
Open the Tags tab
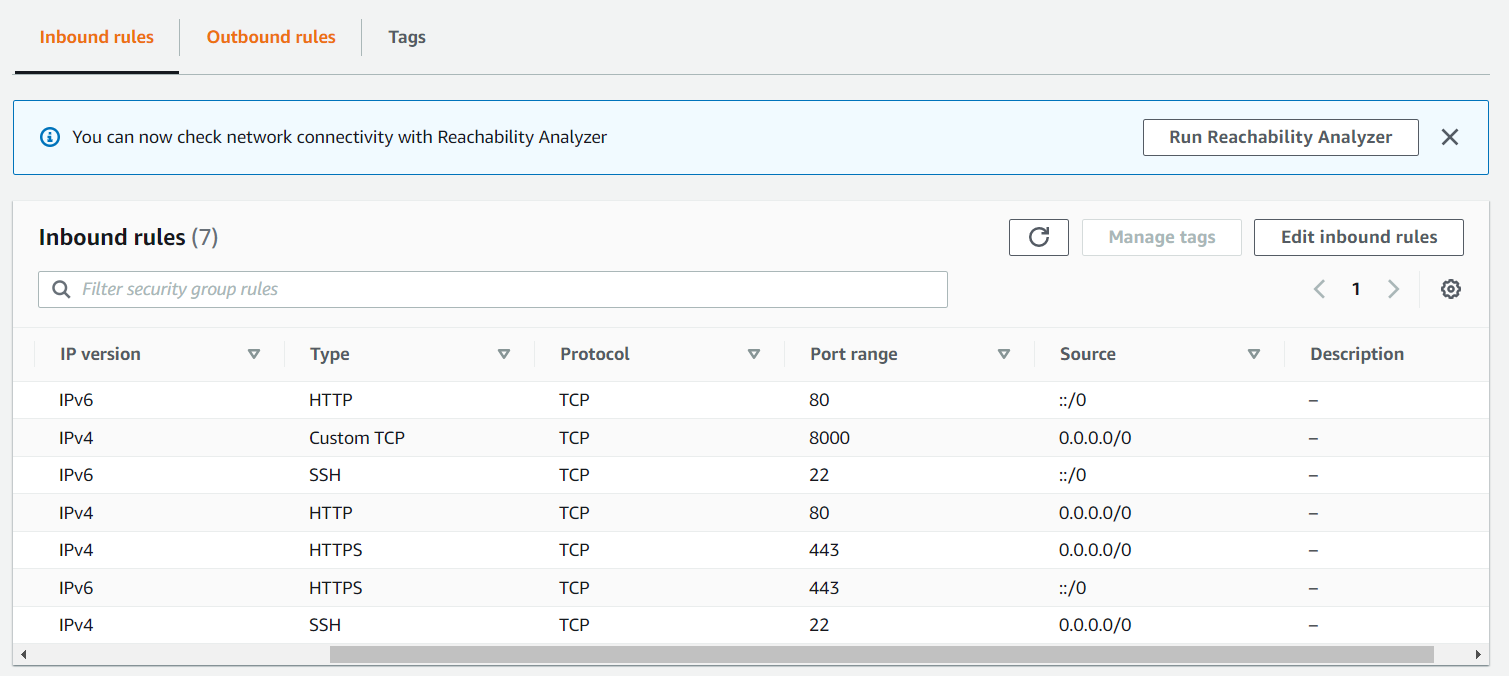407,37
